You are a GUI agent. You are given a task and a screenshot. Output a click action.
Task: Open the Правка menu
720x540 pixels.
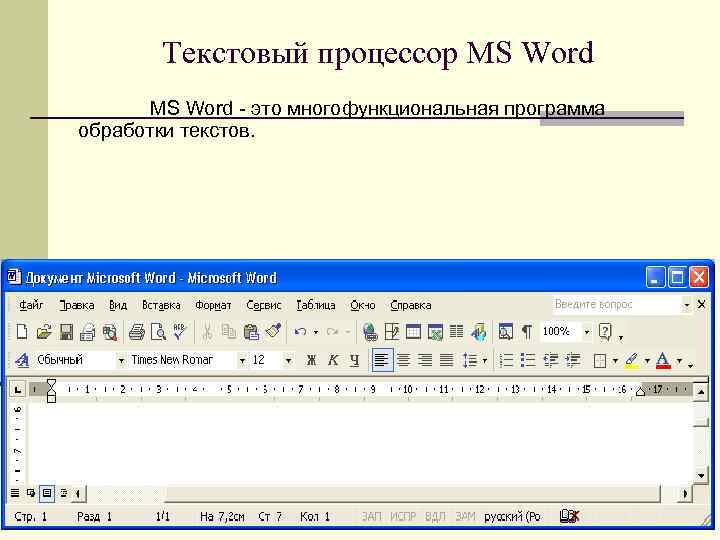[x=77, y=305]
